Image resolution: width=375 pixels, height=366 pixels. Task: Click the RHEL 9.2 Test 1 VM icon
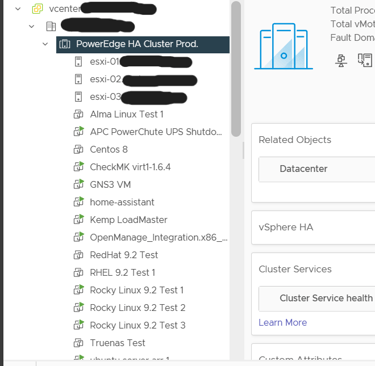[78, 273]
